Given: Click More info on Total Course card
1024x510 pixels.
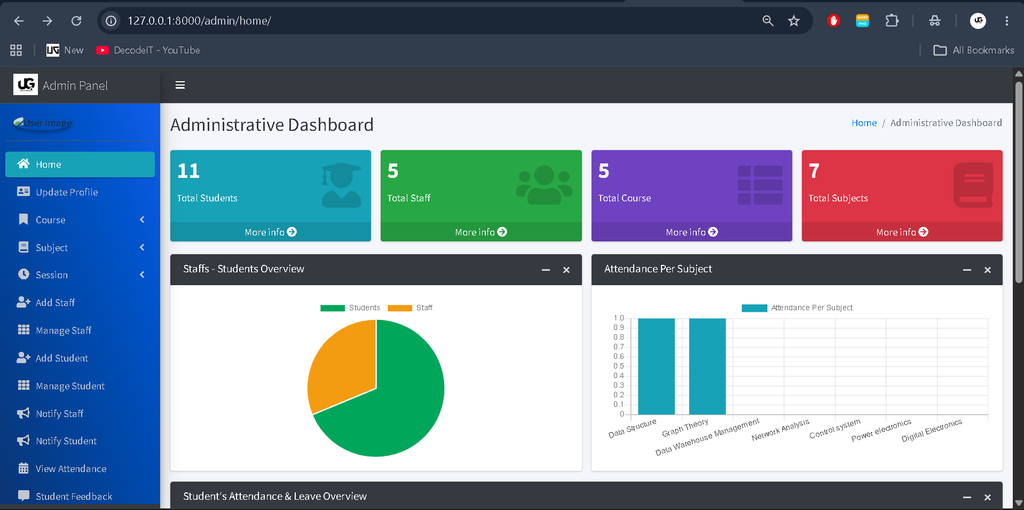Looking at the screenshot, I should click(x=692, y=232).
